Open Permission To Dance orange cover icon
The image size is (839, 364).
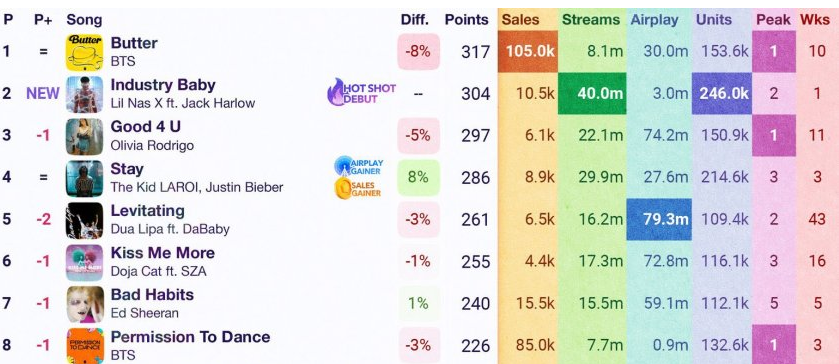tap(85, 346)
